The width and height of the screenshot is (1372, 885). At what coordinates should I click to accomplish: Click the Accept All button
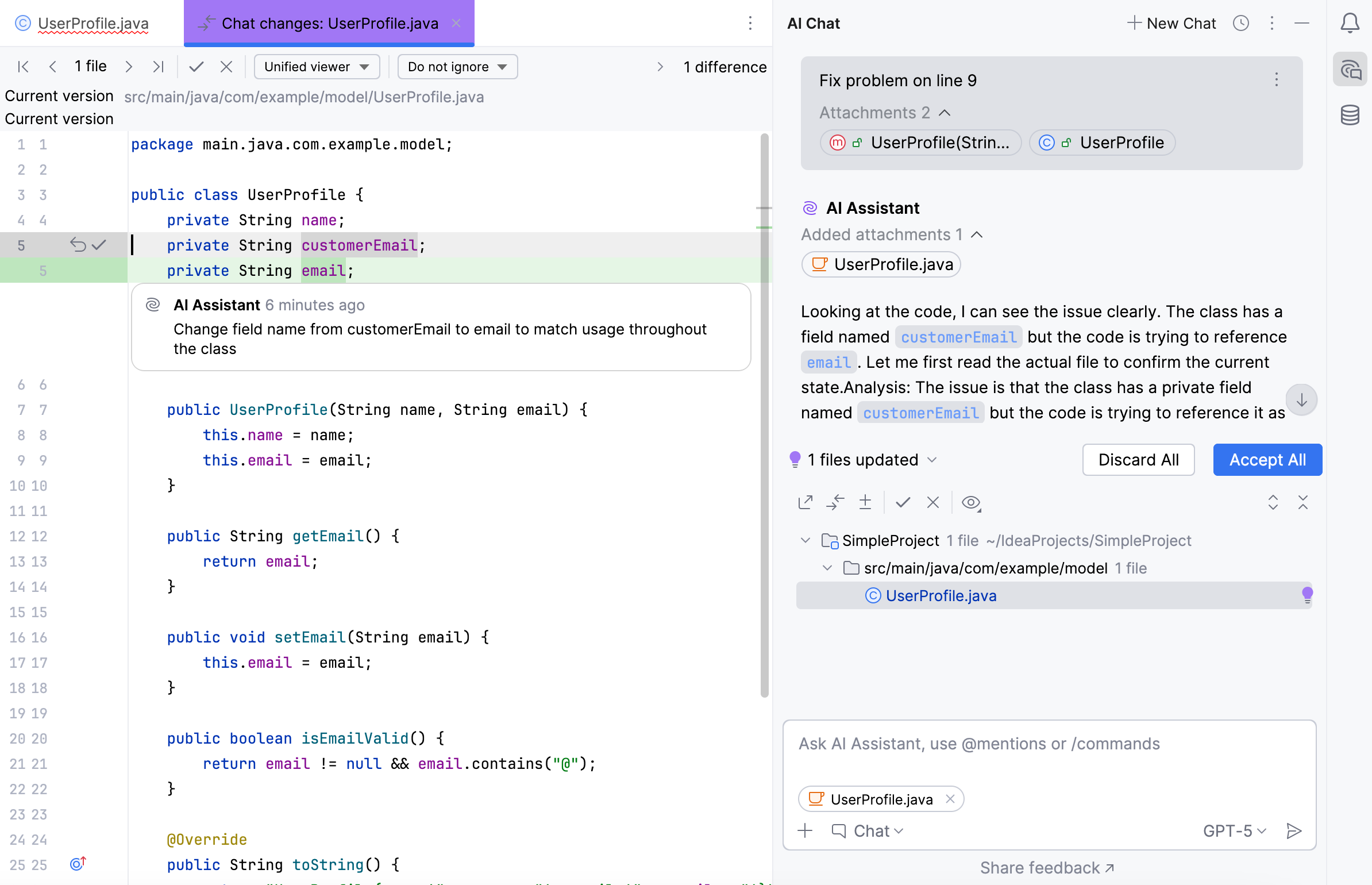(x=1267, y=460)
